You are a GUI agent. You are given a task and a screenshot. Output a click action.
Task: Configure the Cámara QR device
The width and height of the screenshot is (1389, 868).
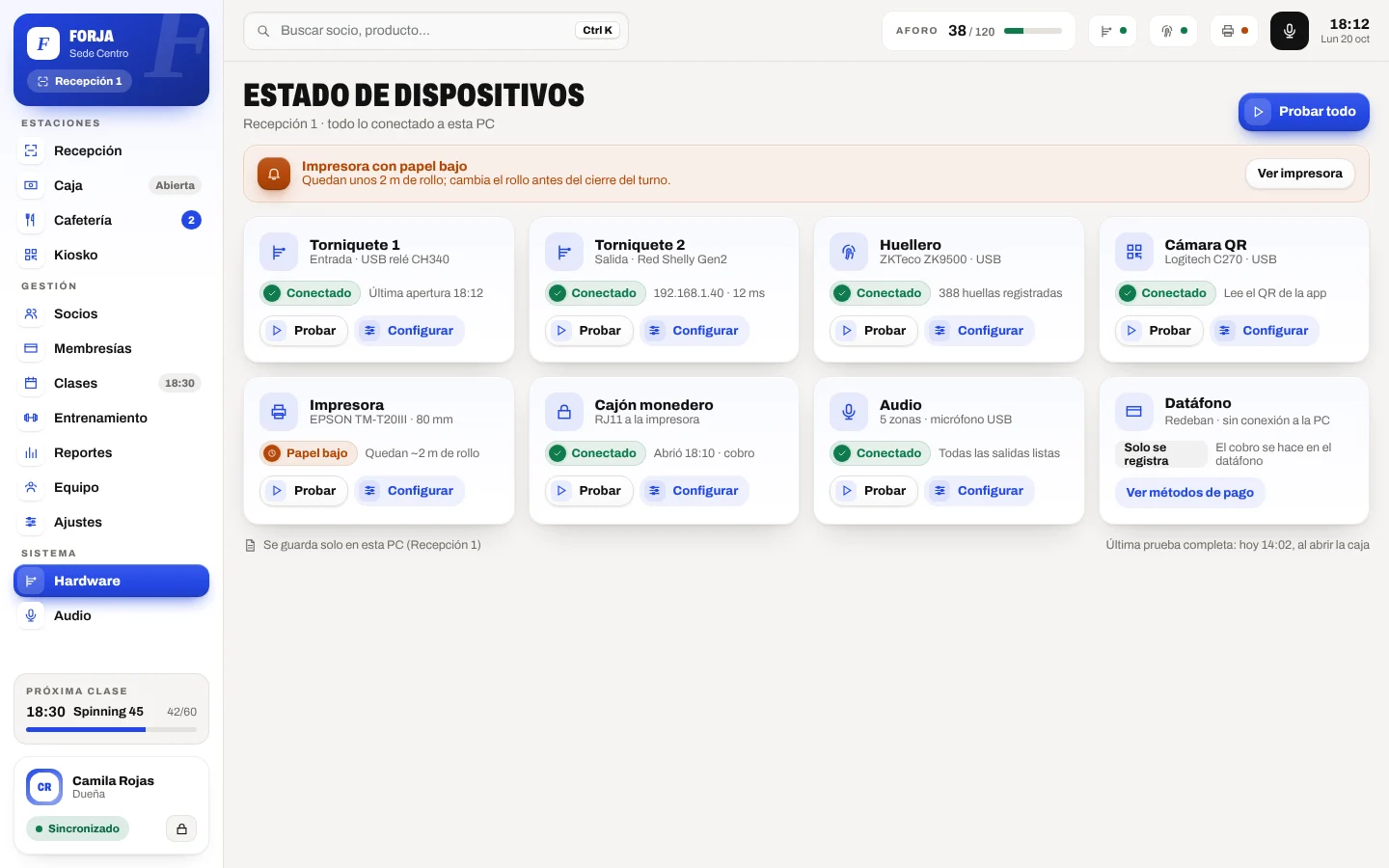click(1265, 330)
